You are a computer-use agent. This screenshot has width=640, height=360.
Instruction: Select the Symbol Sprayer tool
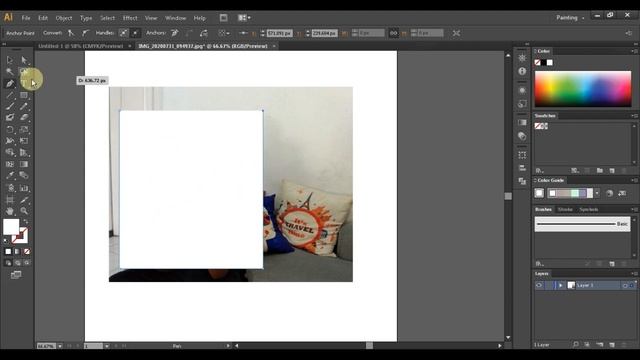coord(10,188)
